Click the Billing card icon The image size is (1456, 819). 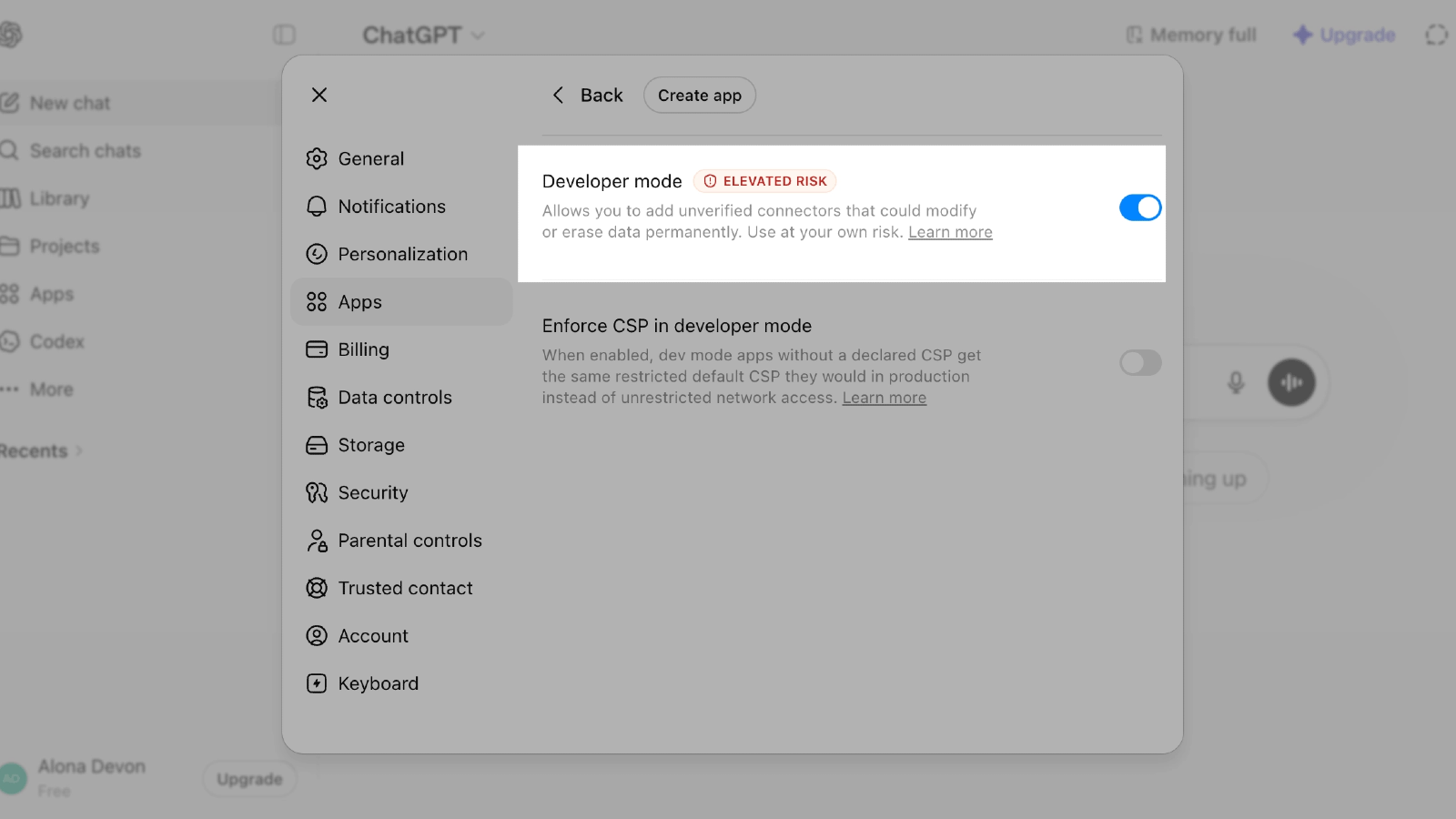tap(317, 349)
